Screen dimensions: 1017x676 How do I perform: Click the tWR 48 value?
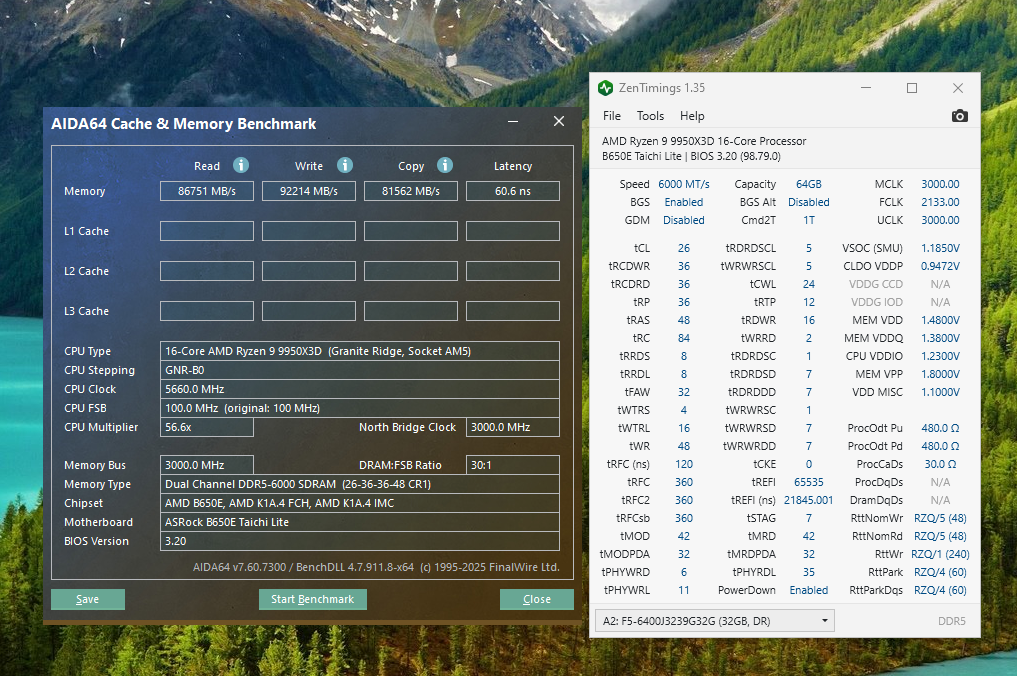[684, 446]
